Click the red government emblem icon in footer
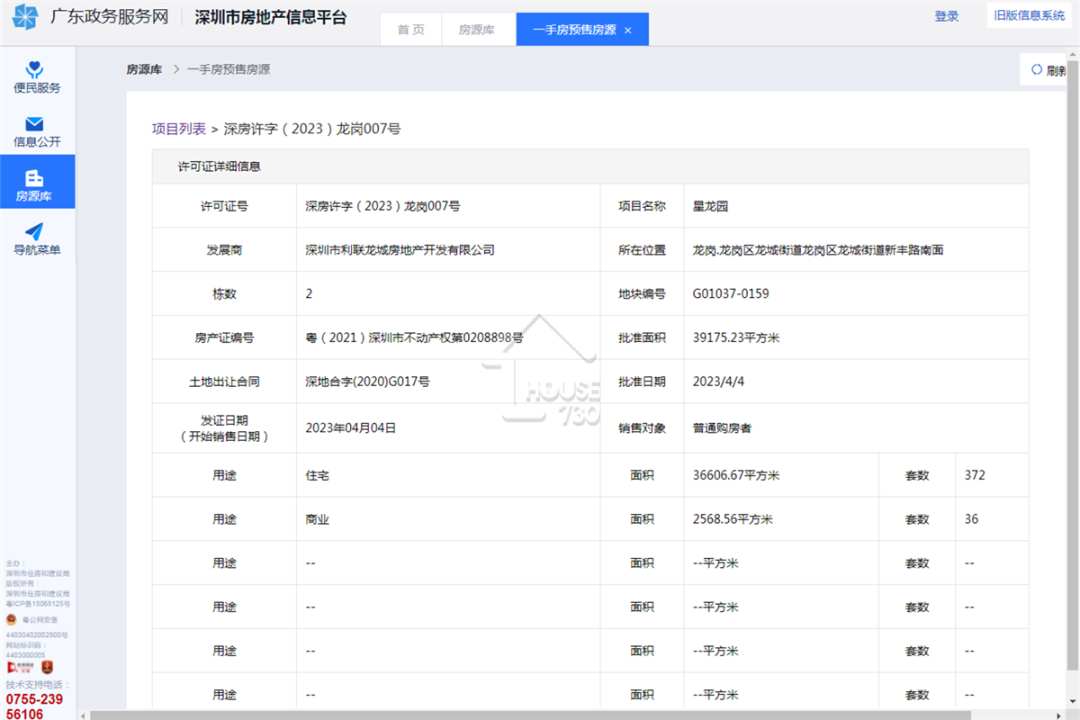 tap(47, 667)
